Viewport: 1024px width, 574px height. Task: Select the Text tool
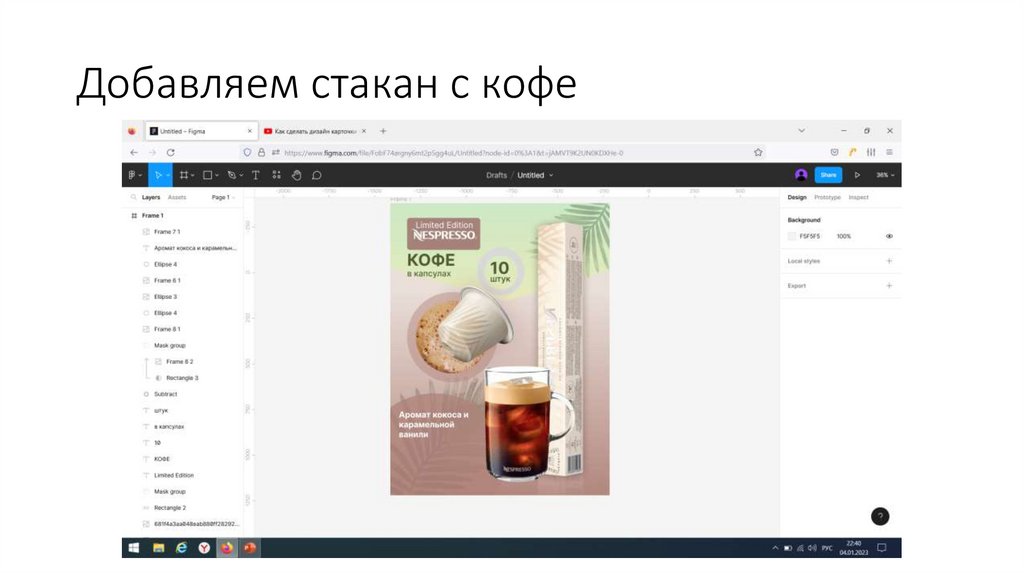[255, 175]
